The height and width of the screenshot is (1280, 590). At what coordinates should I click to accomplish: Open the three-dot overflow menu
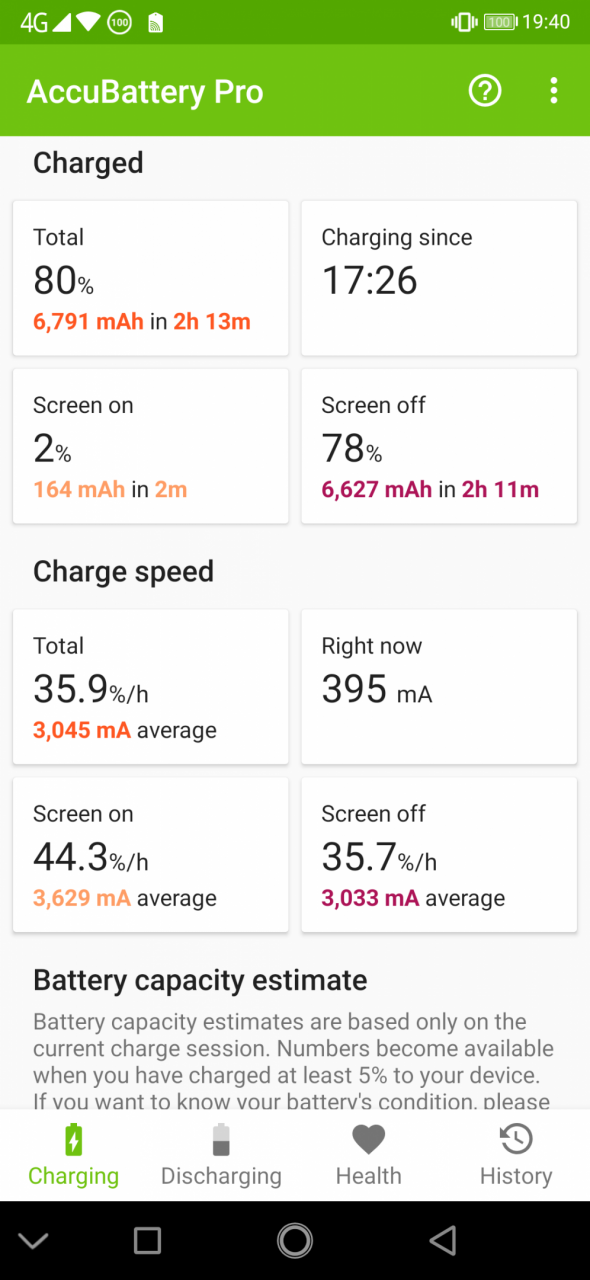point(553,91)
